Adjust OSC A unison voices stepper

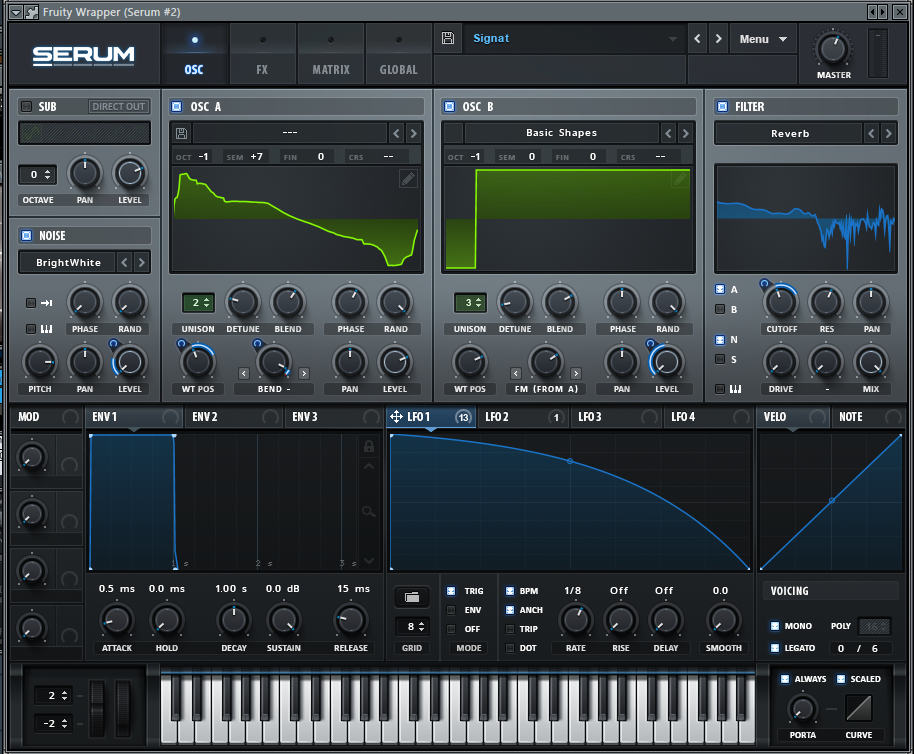click(x=198, y=302)
